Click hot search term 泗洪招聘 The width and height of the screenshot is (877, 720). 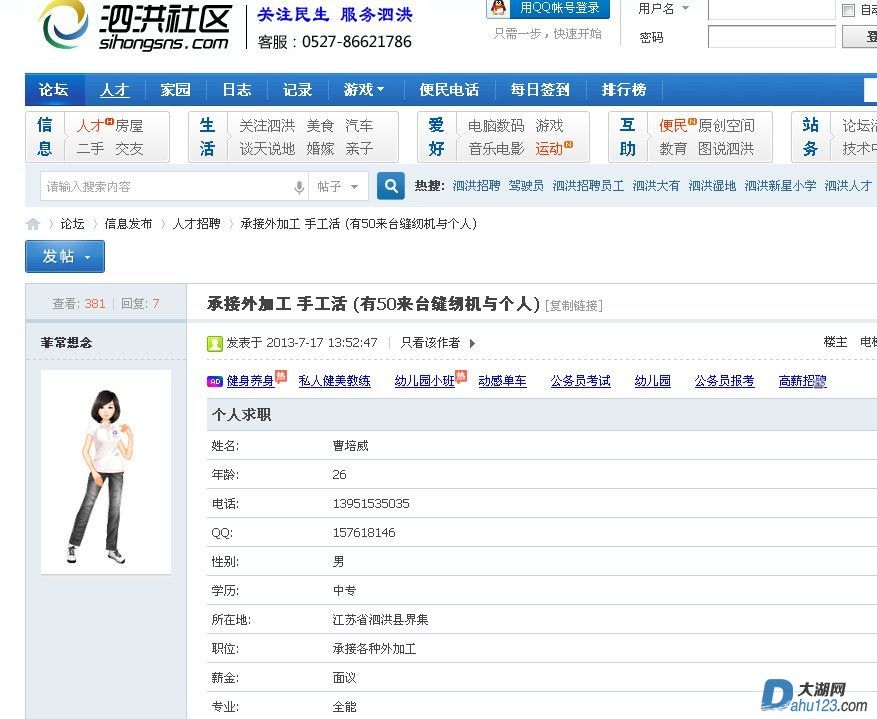click(476, 186)
